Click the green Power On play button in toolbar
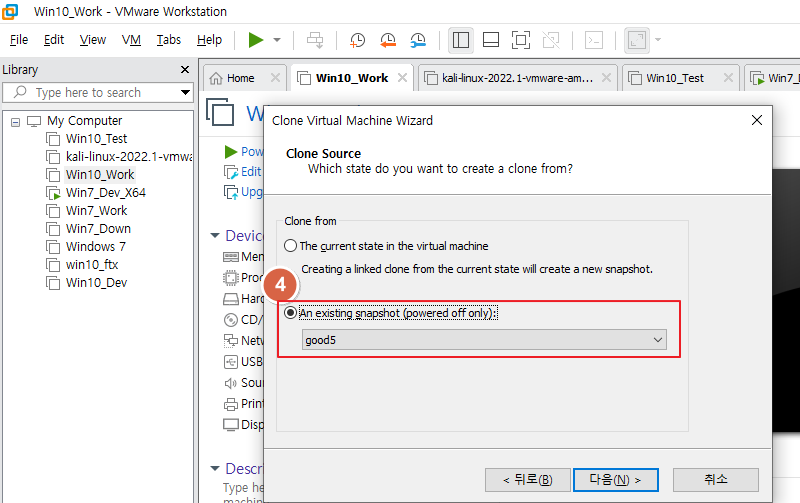Image resolution: width=800 pixels, height=503 pixels. coord(256,40)
